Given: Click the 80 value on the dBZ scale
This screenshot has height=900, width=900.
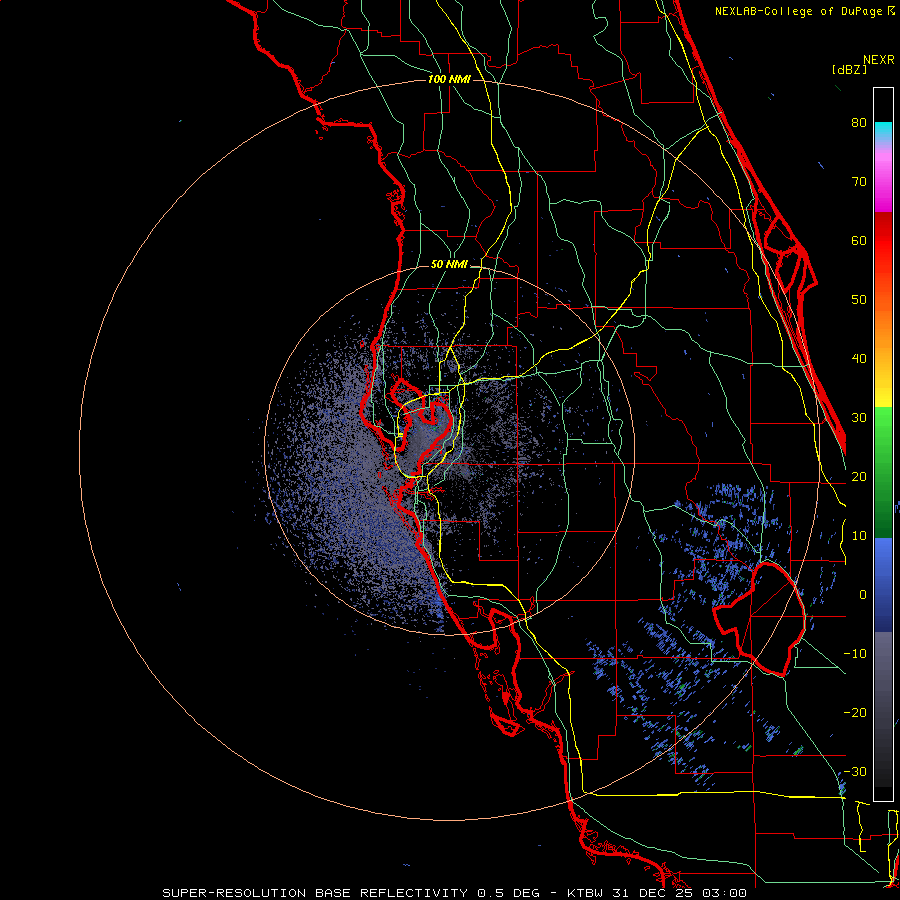Looking at the screenshot, I should coord(859,123).
